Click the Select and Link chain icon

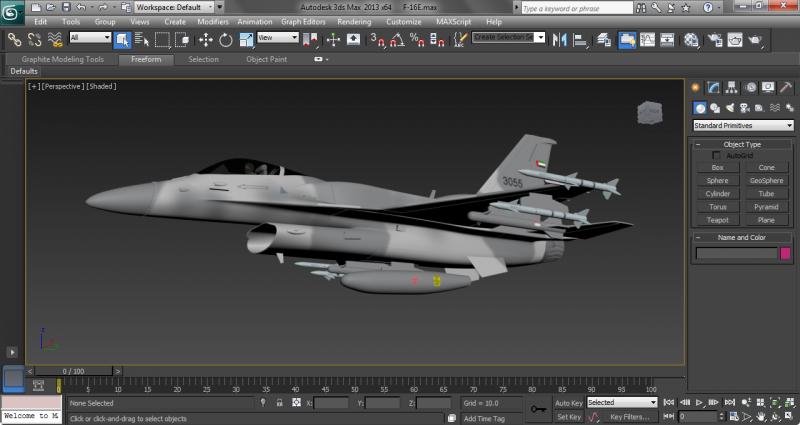pos(15,40)
